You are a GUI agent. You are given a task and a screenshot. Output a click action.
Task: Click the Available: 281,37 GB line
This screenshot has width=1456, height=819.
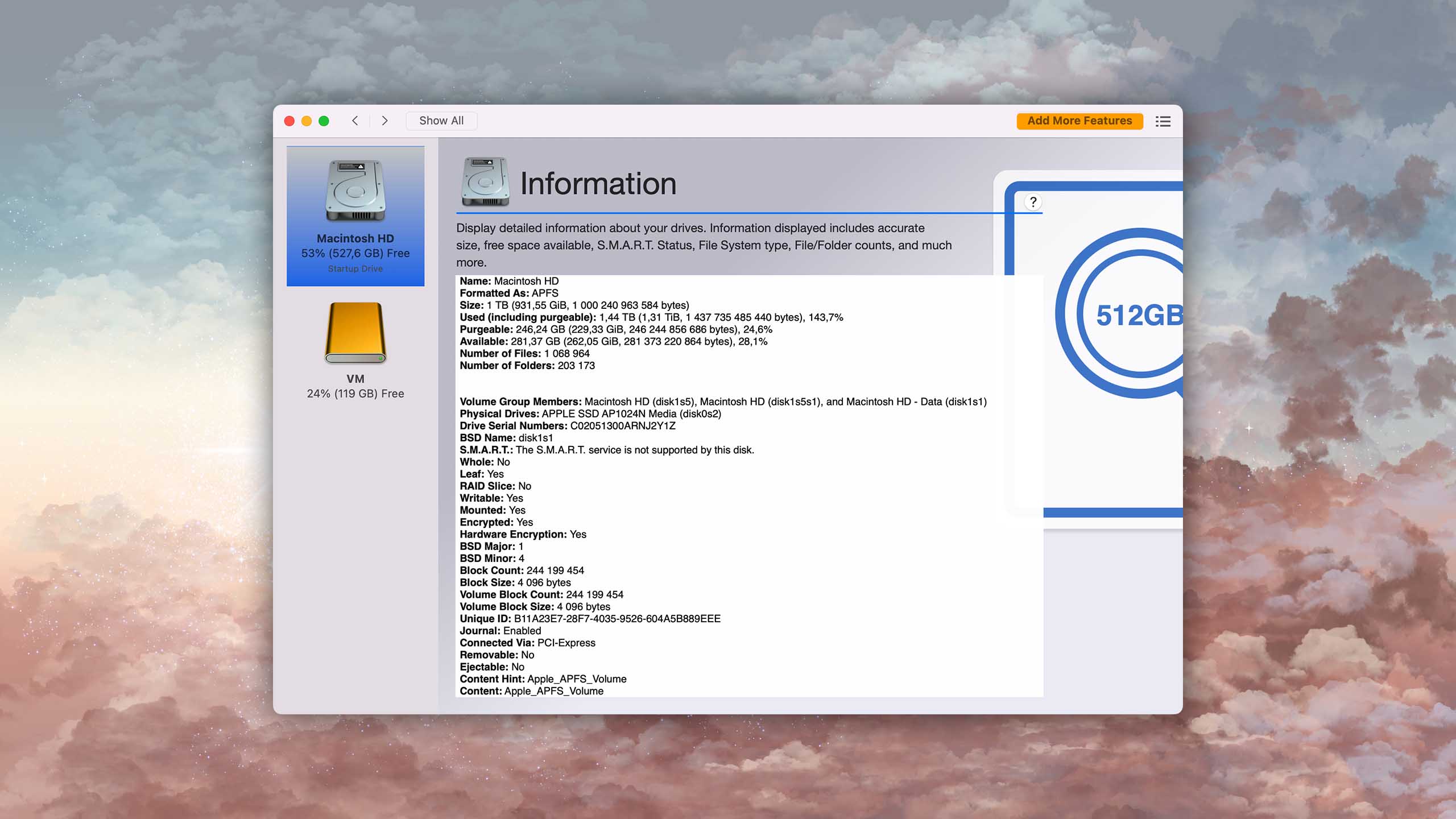613,341
